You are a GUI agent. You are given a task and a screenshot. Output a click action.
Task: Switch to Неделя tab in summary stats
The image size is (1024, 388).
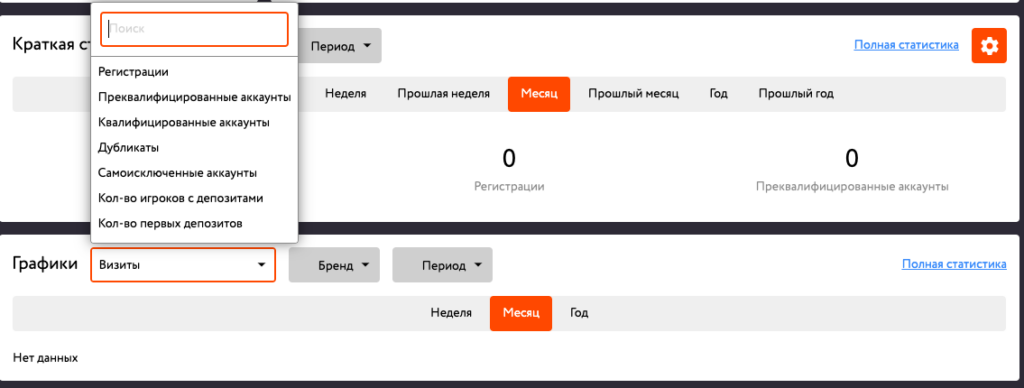(345, 93)
